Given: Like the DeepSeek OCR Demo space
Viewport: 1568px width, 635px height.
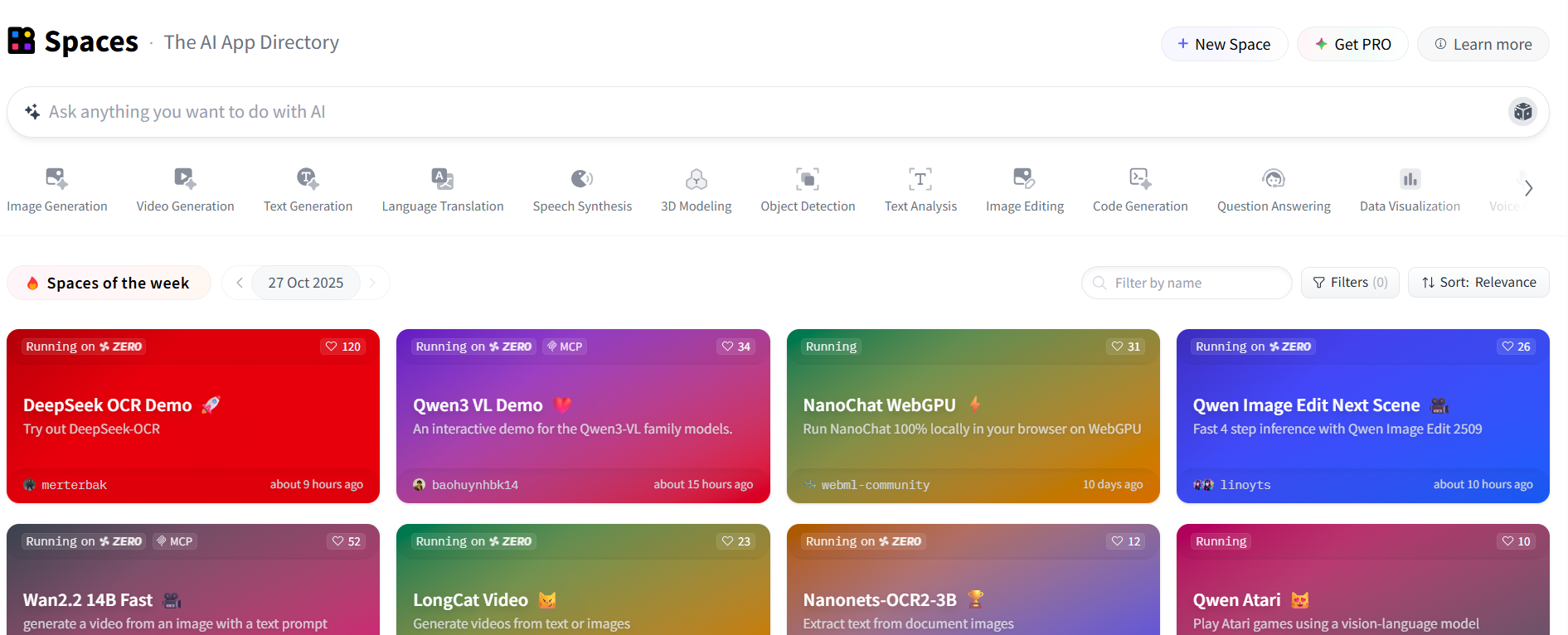Looking at the screenshot, I should [343, 347].
